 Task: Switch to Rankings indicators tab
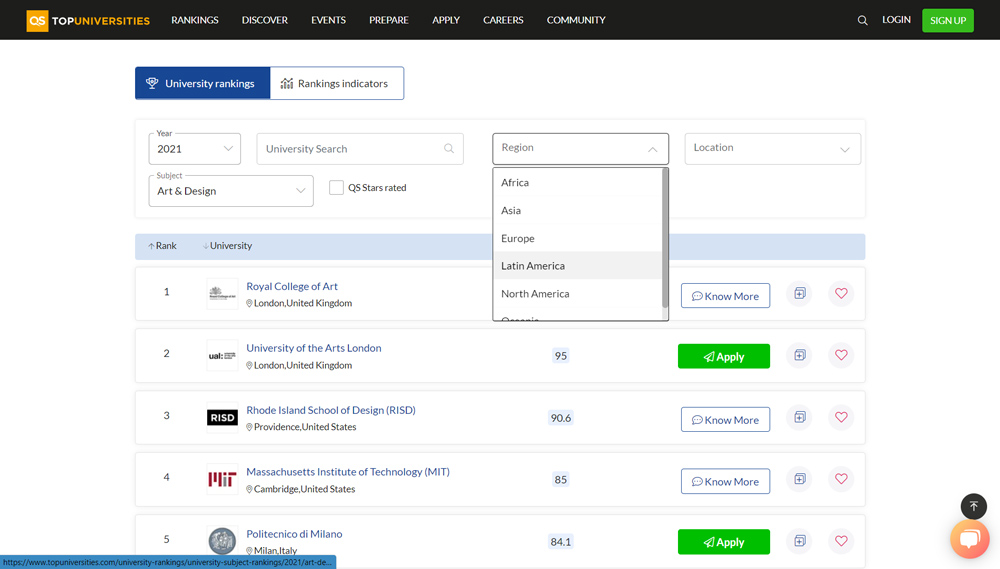(337, 83)
